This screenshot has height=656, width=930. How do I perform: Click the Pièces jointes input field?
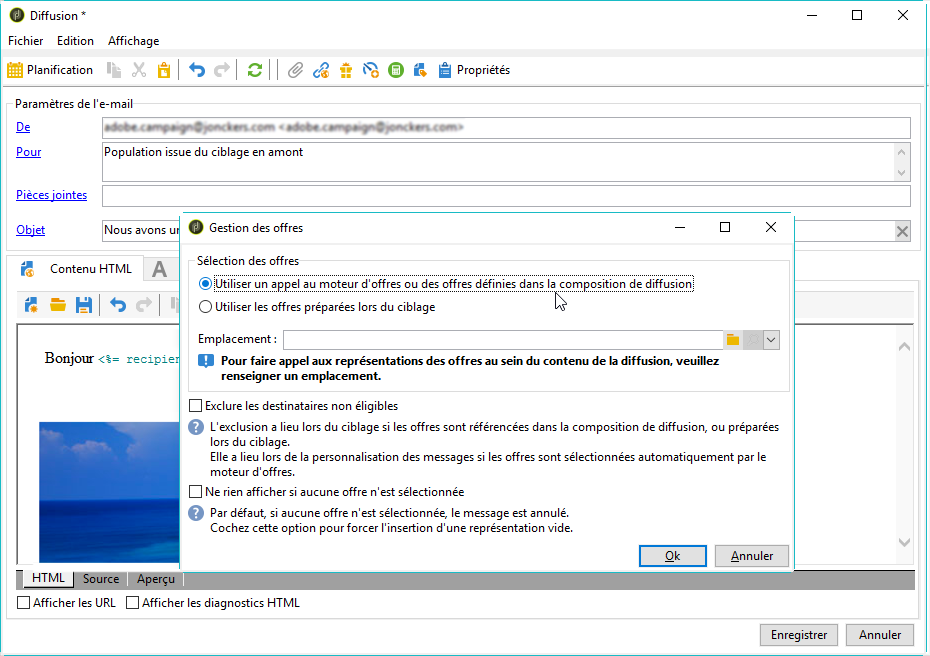506,196
